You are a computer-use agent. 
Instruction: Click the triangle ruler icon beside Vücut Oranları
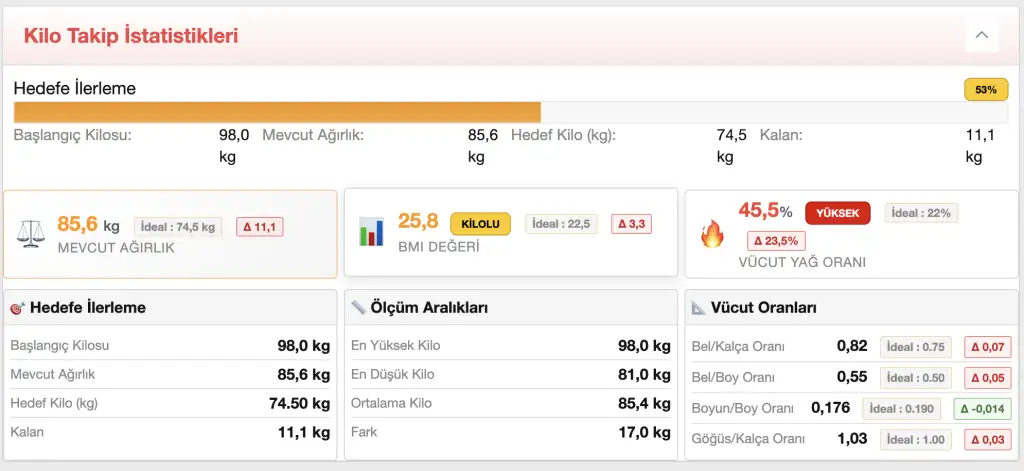coord(698,308)
